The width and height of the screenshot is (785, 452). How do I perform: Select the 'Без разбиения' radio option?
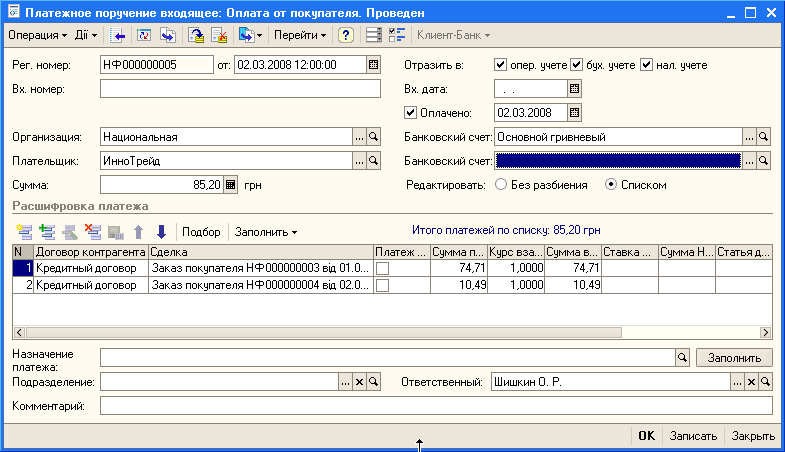click(500, 185)
